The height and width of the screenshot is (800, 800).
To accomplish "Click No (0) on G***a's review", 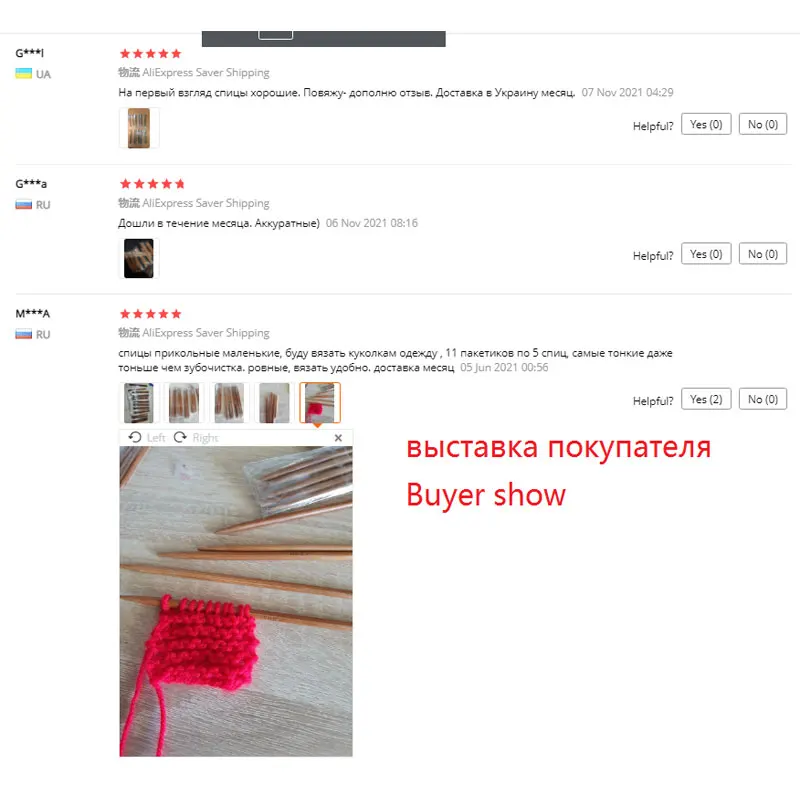I will 763,254.
